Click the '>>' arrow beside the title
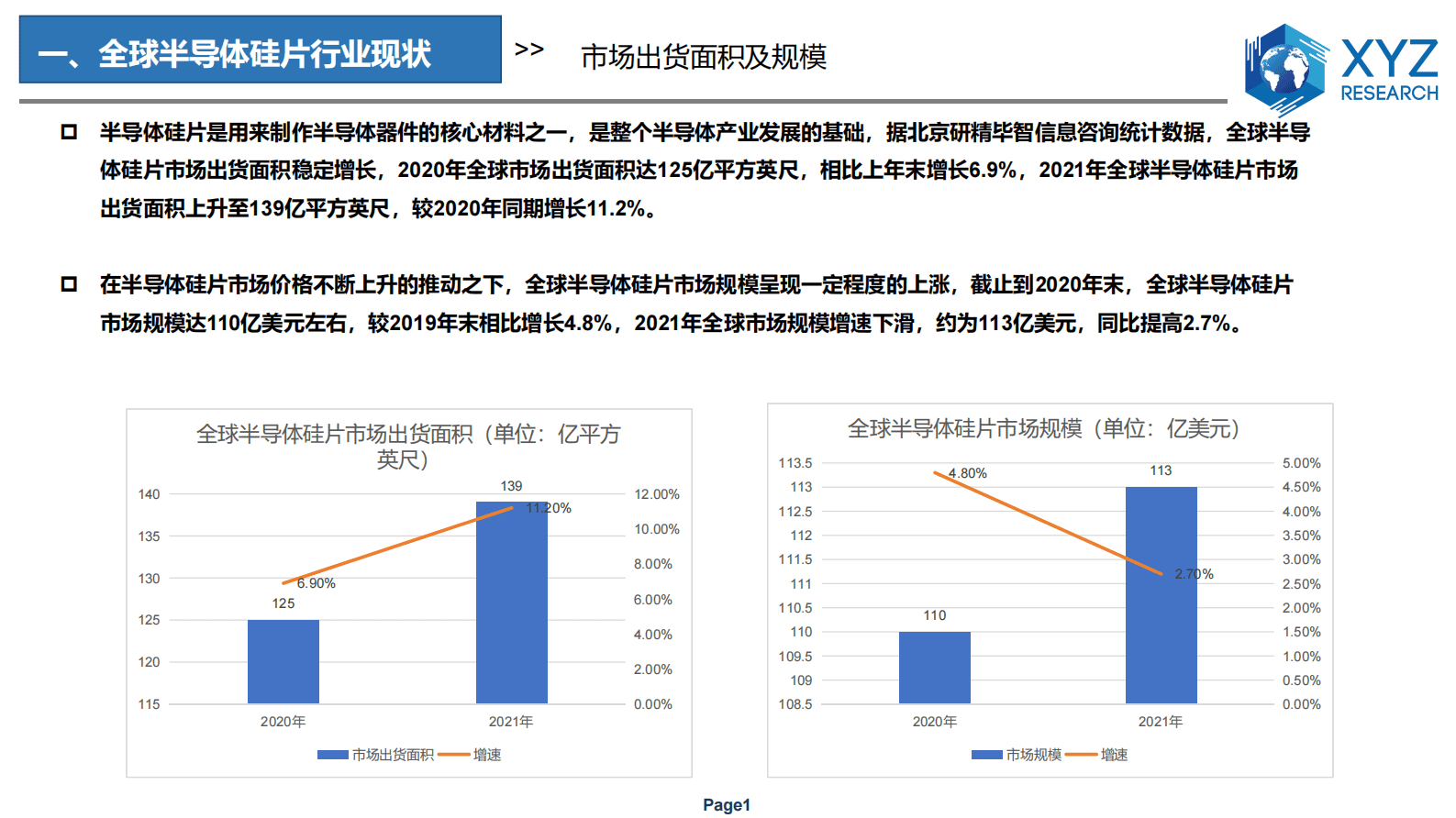 click(x=529, y=50)
